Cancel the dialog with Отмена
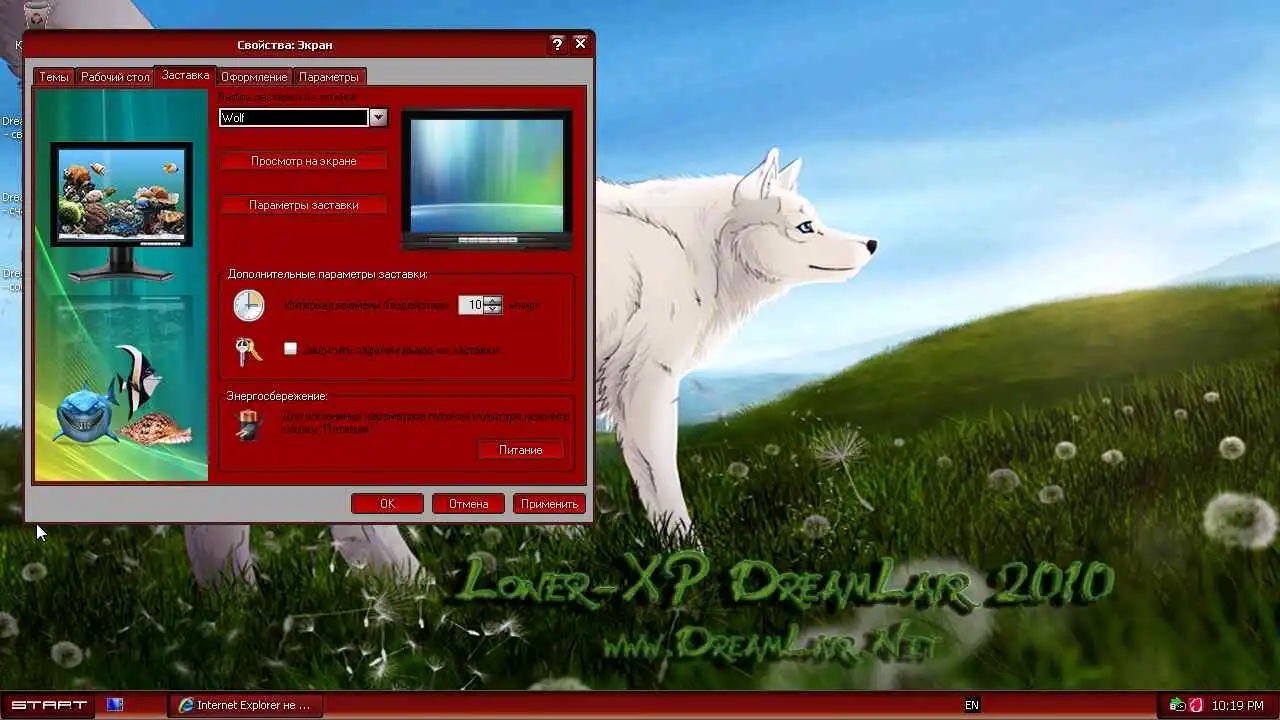Screen dimensions: 1280x720 (x=468, y=504)
